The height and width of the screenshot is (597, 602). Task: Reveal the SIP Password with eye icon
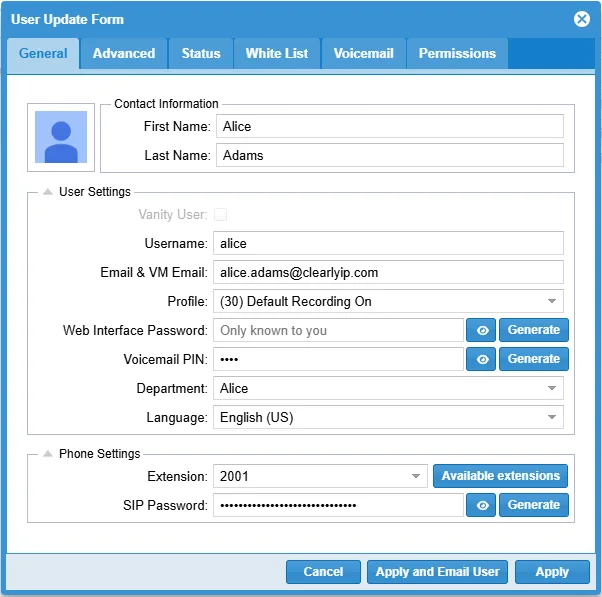[x=481, y=505]
